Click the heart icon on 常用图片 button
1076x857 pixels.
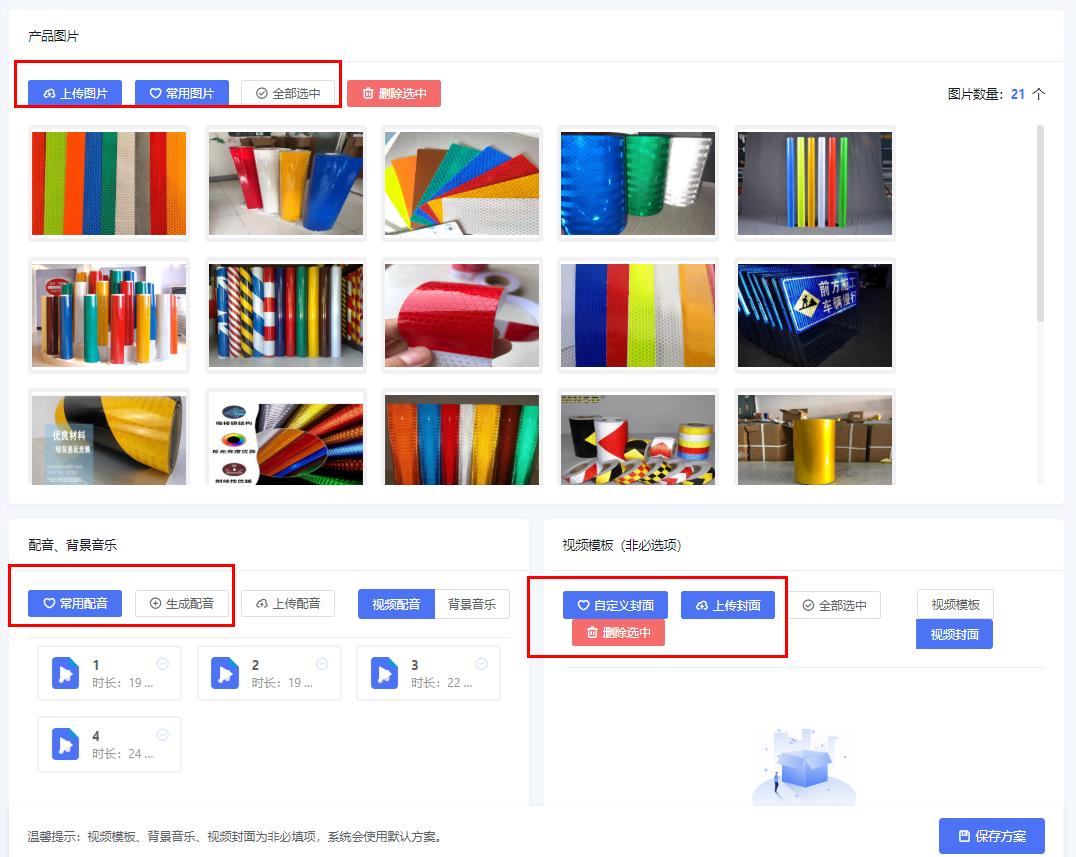[156, 93]
